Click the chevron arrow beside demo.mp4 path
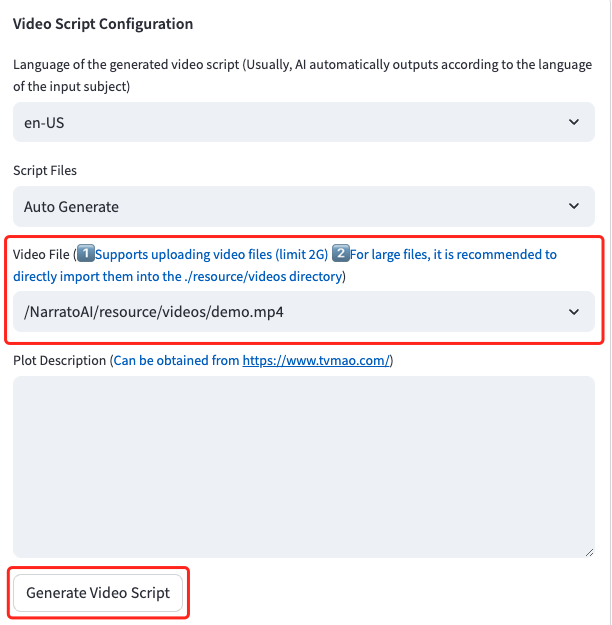The width and height of the screenshot is (612, 625). [574, 312]
